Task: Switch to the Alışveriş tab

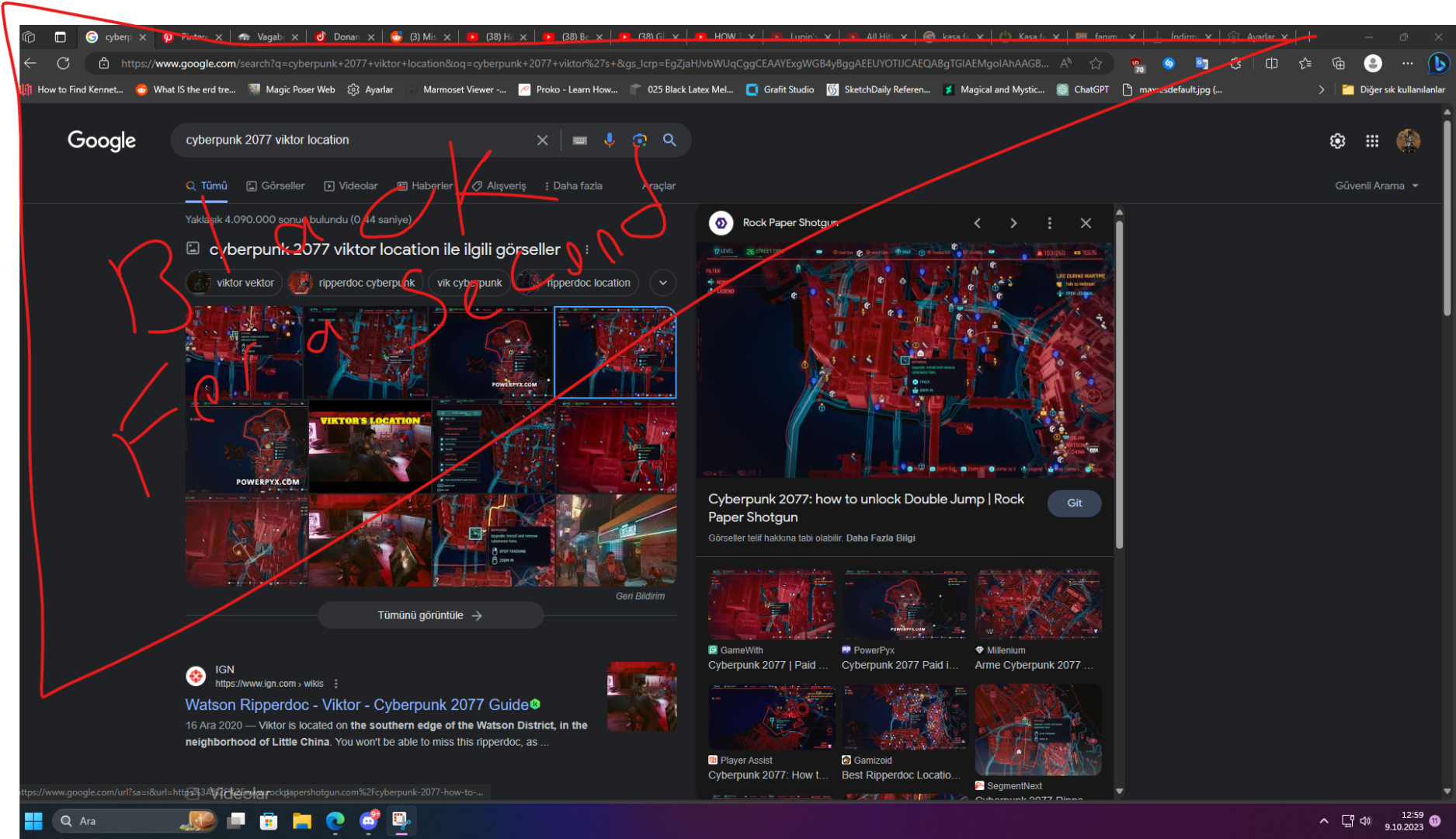Action: 499,186
